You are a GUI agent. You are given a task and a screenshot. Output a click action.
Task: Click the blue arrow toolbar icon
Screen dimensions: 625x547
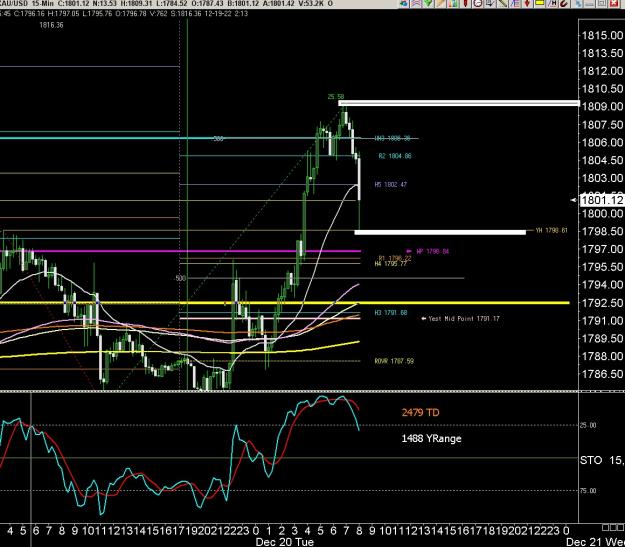pos(404,3)
